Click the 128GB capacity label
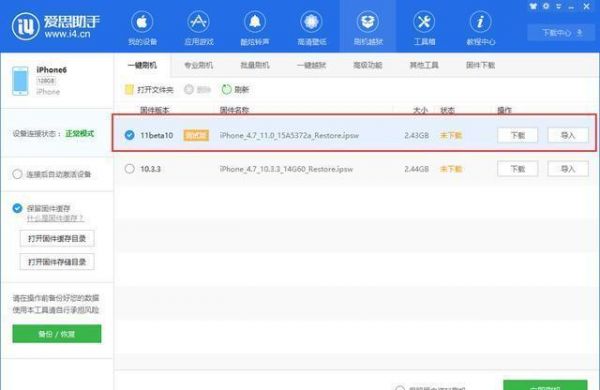 [x=46, y=81]
